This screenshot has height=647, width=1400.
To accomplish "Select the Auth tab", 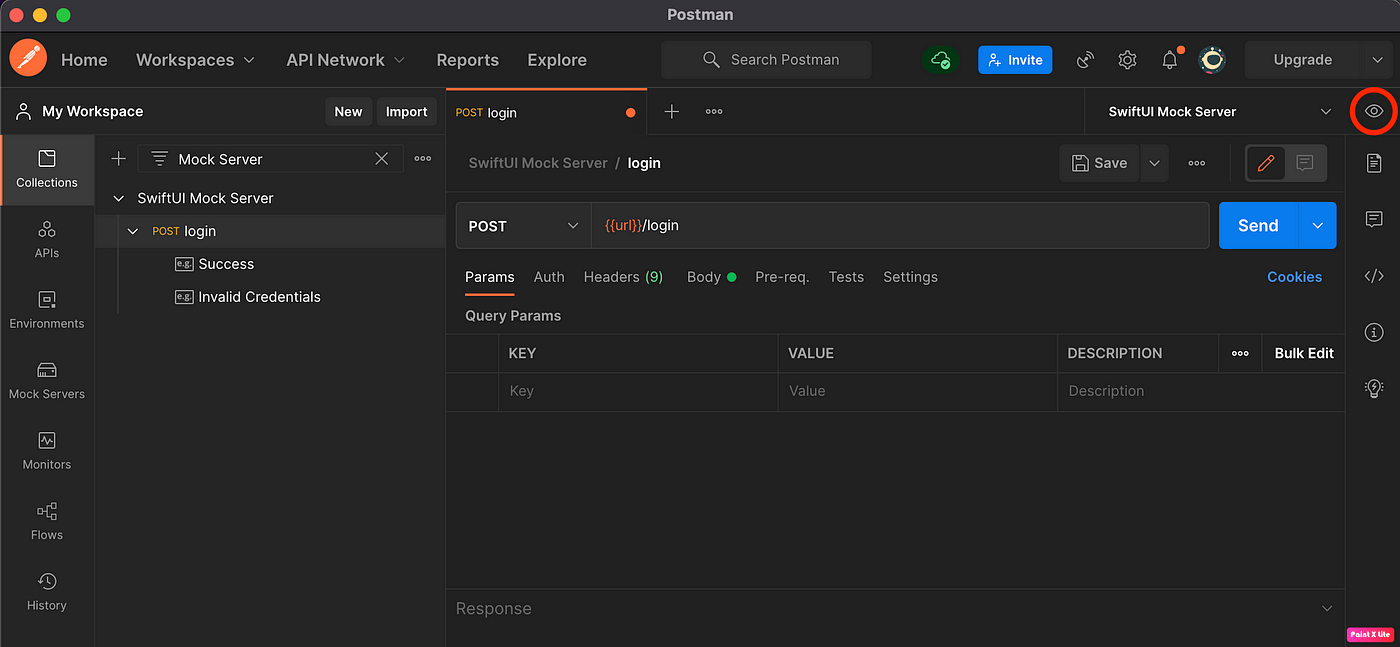I will pyautogui.click(x=549, y=277).
